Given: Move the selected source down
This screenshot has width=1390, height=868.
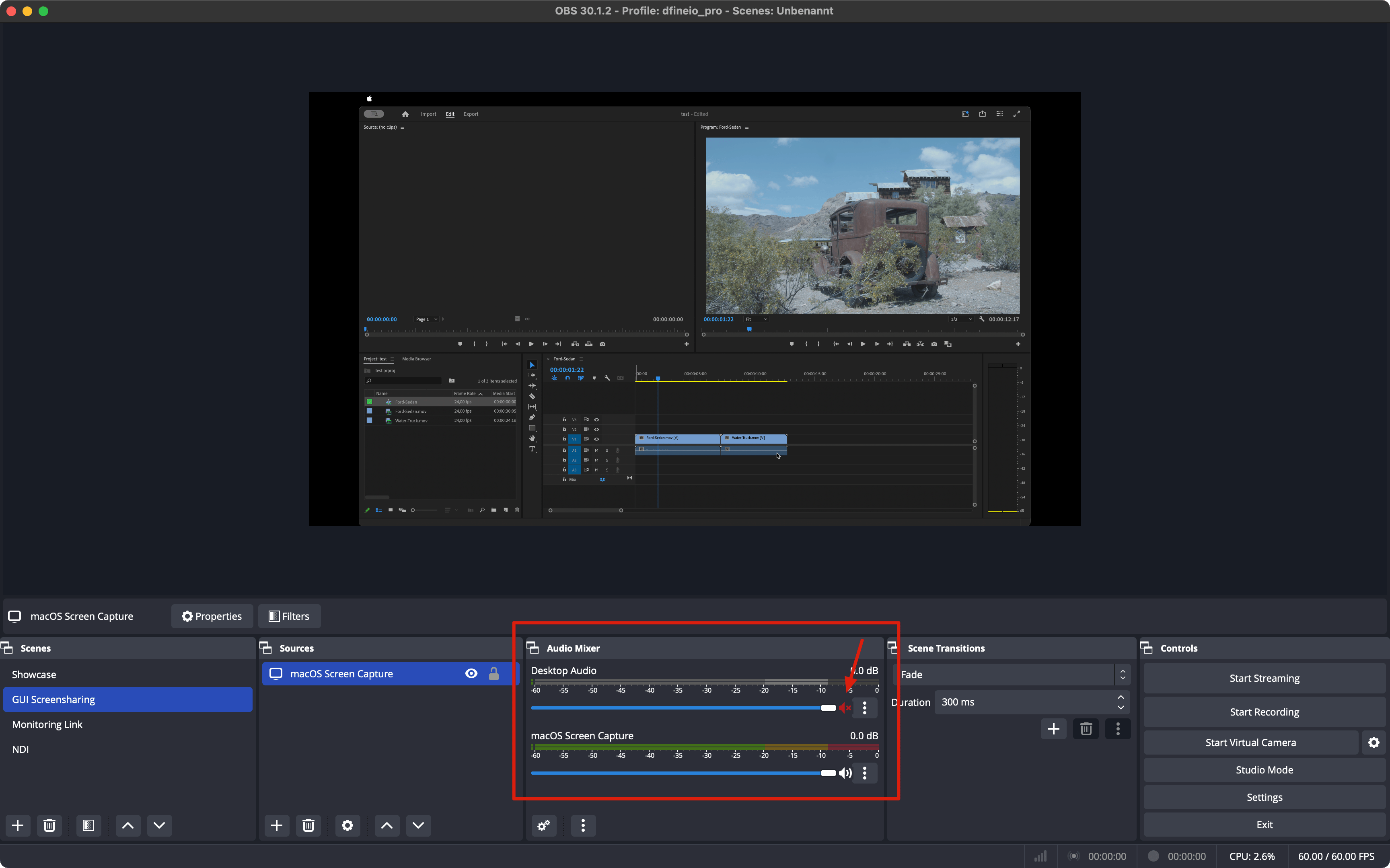Looking at the screenshot, I should pyautogui.click(x=418, y=825).
